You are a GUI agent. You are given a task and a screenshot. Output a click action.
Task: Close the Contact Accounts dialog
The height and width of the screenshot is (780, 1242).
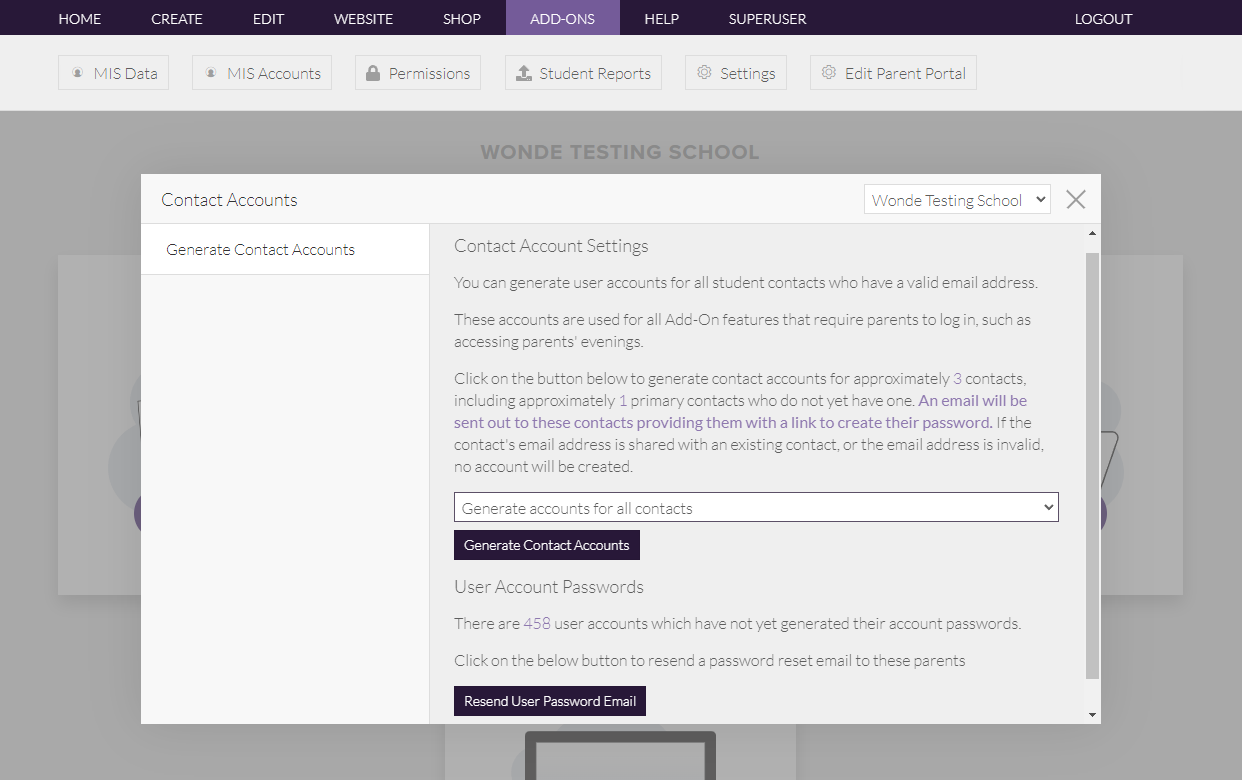click(1076, 199)
